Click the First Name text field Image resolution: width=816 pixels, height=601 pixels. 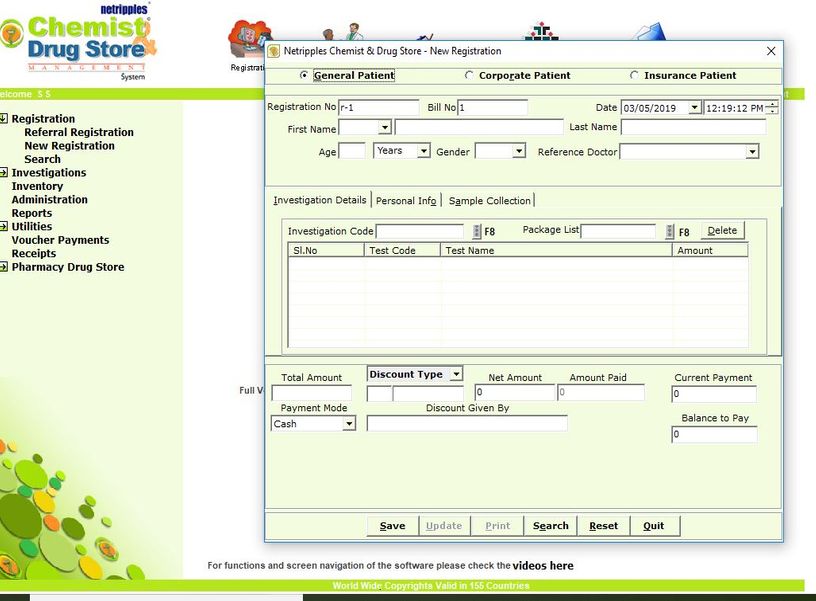(x=479, y=127)
